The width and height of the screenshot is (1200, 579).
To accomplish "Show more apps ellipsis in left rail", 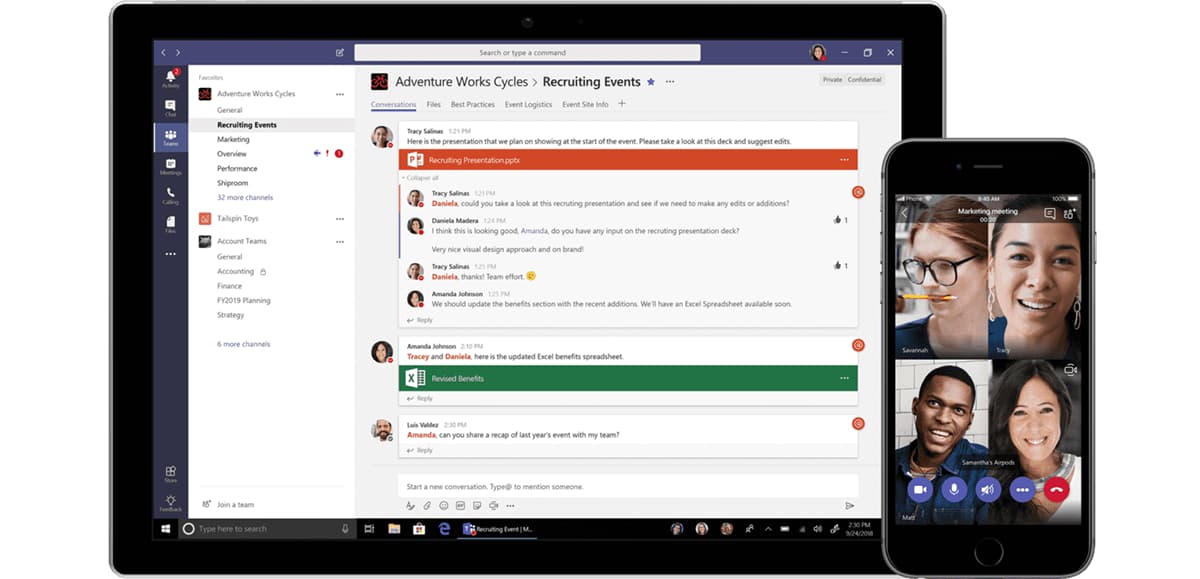I will click(x=170, y=254).
